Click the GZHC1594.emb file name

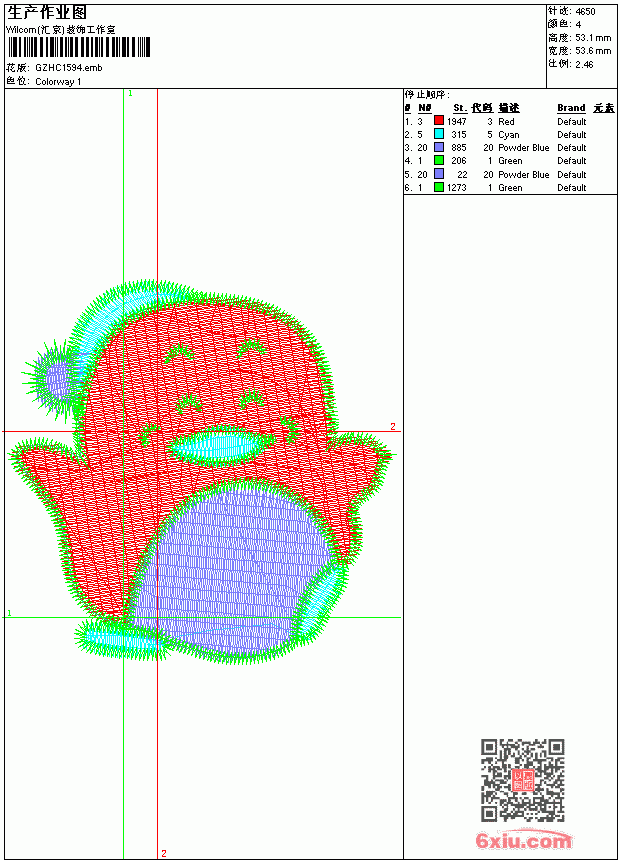[69, 68]
